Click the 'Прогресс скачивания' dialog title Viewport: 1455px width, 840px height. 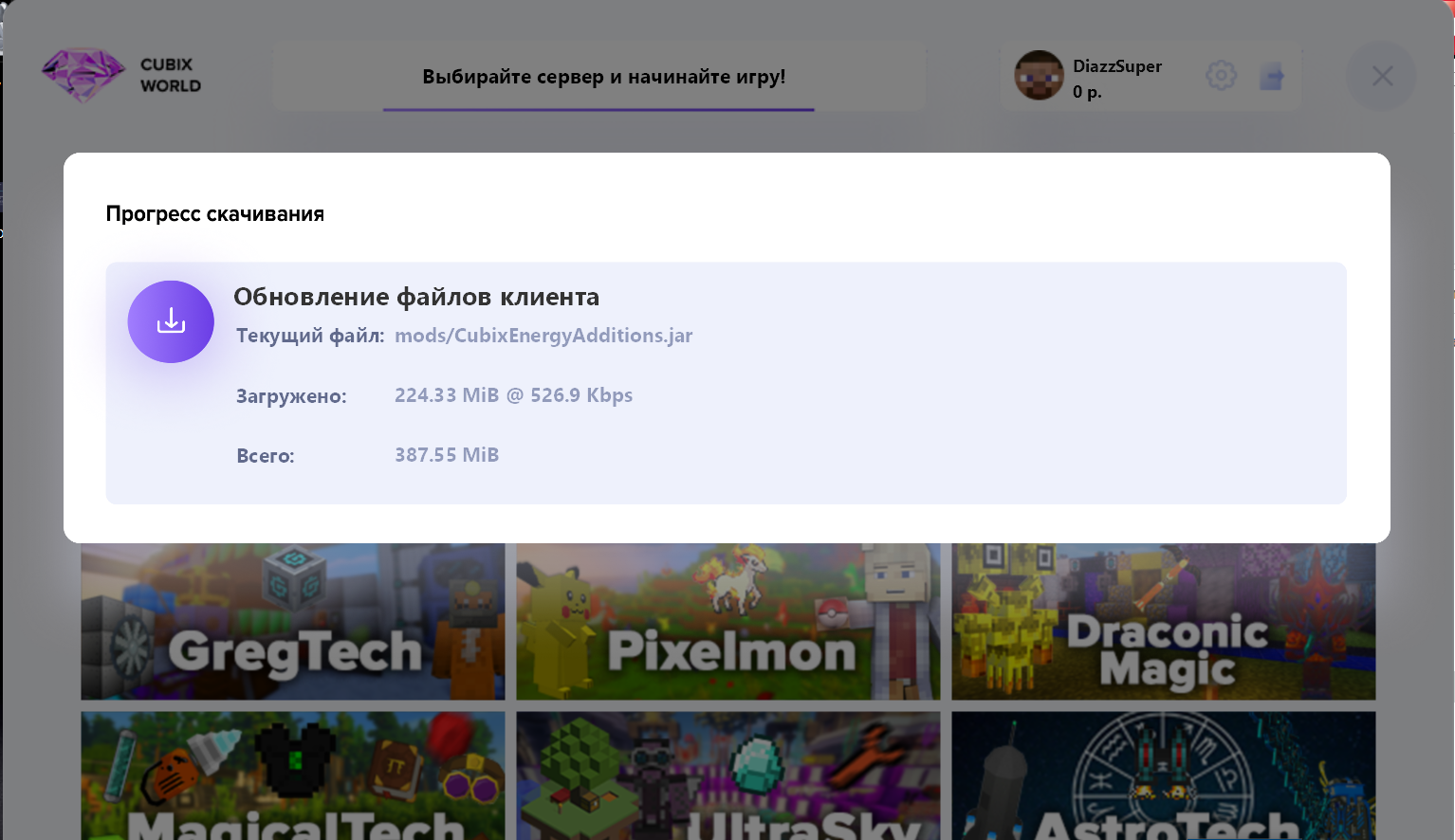215,214
